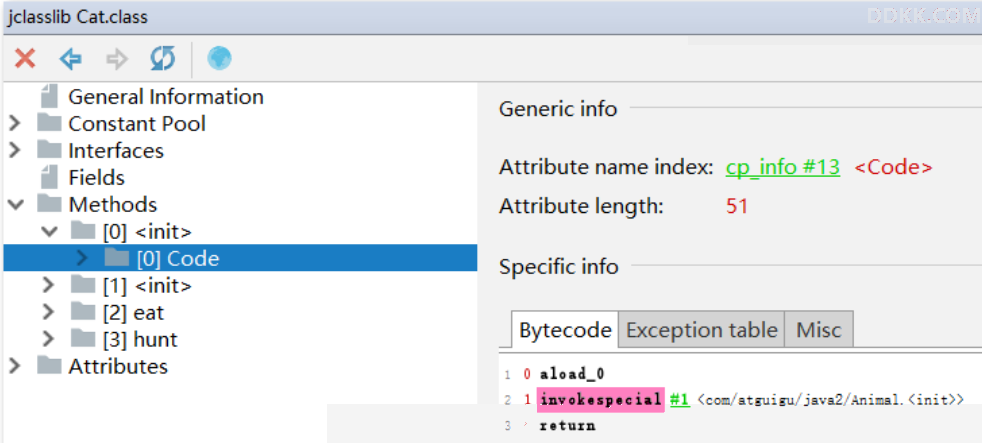The image size is (982, 443).
Task: Select the Attributes tree item
Action: [118, 366]
